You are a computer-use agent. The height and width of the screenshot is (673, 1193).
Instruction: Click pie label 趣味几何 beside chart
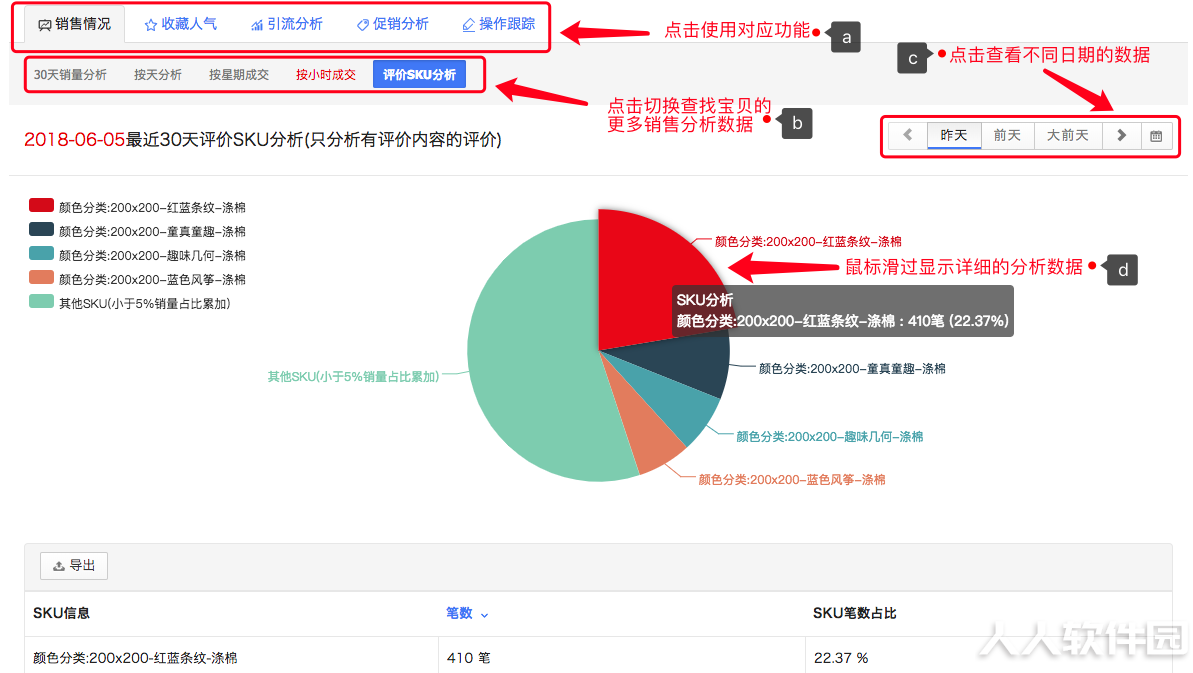tap(829, 436)
